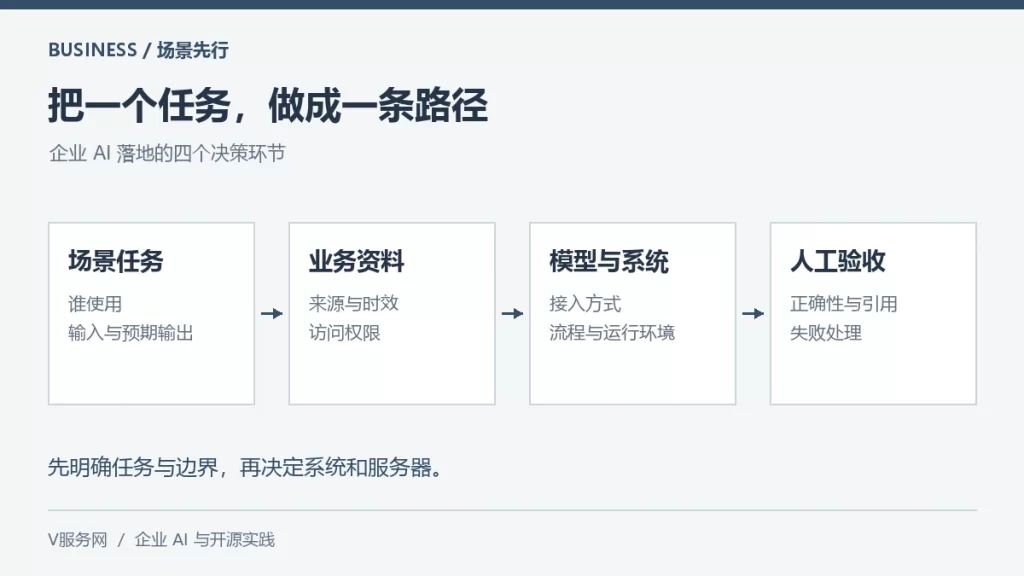Select the "业务资料" card heading

(x=357, y=261)
